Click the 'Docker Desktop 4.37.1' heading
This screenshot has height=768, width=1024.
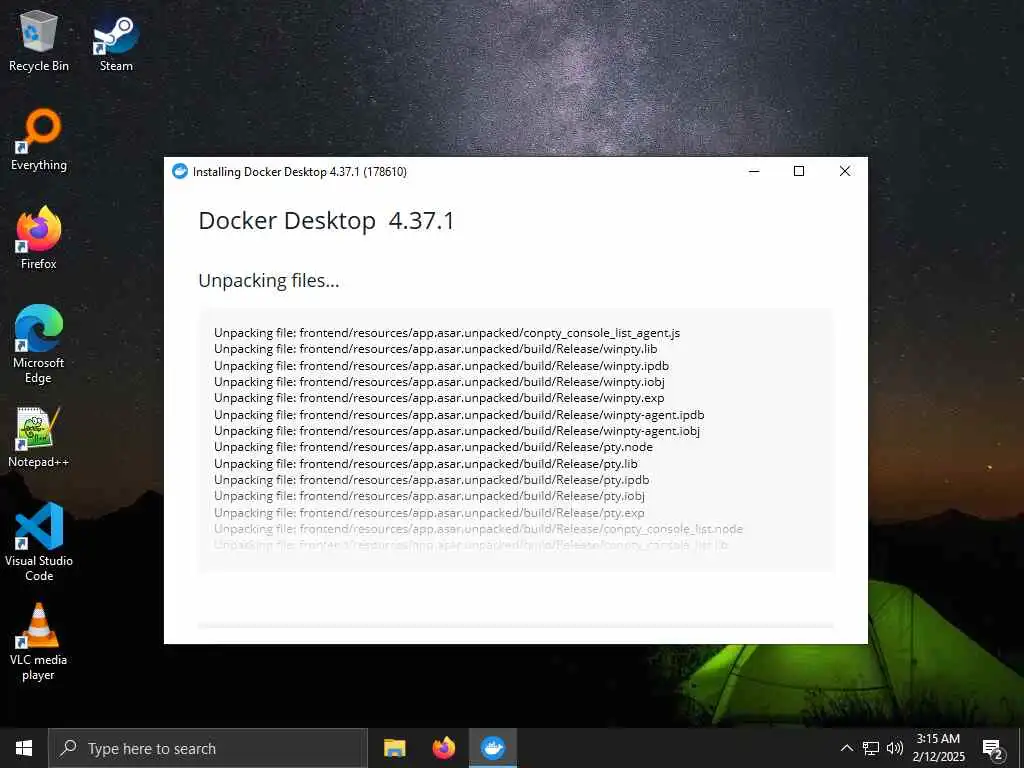pos(326,221)
